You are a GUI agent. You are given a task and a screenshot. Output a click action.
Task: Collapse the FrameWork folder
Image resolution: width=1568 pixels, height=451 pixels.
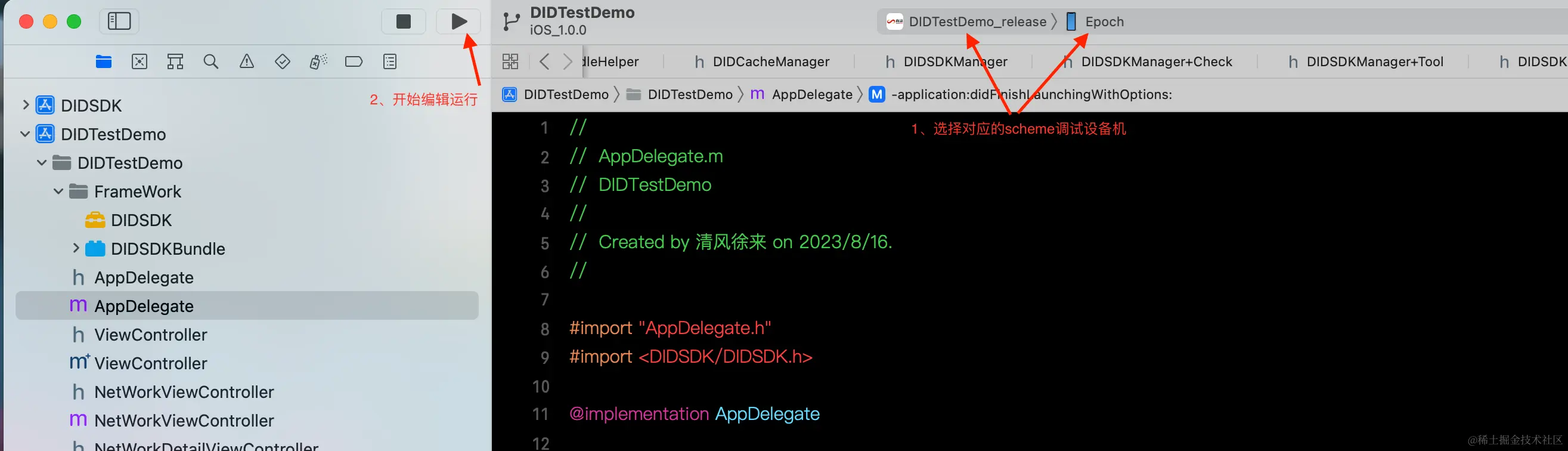(x=58, y=191)
